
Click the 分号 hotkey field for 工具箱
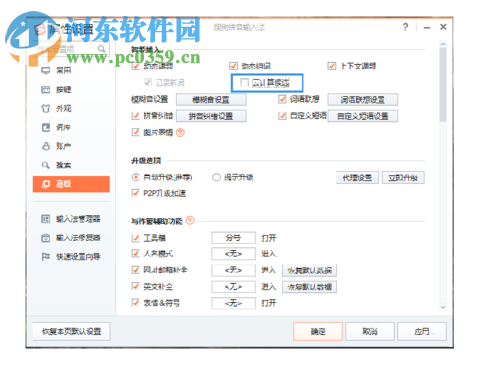click(x=233, y=238)
